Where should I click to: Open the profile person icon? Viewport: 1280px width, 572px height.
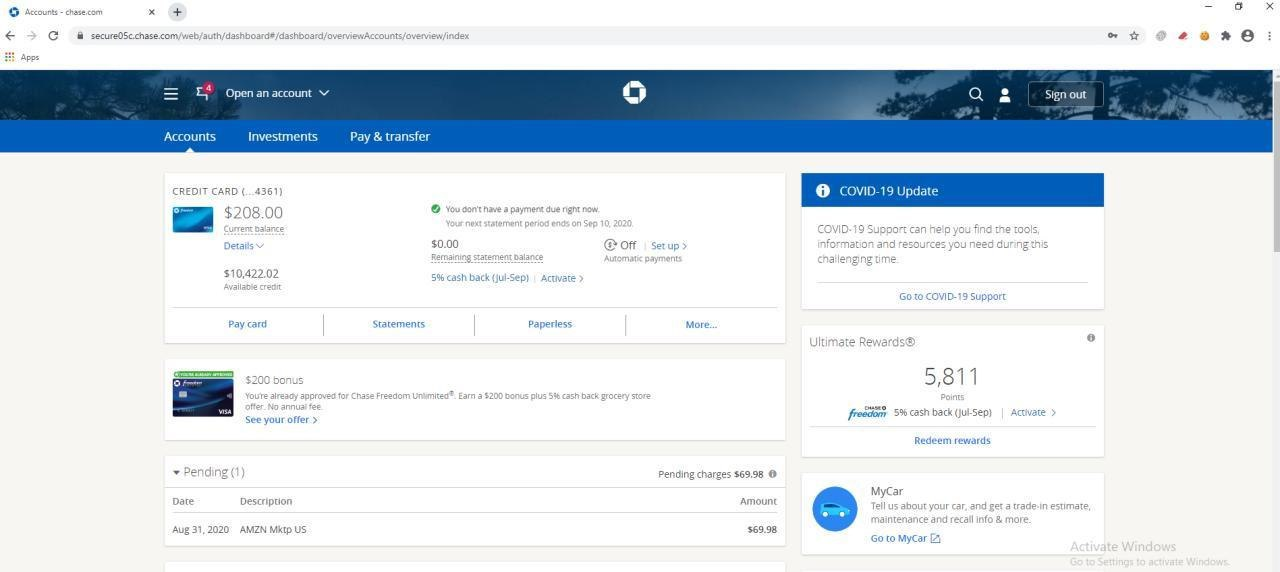pyautogui.click(x=1005, y=95)
